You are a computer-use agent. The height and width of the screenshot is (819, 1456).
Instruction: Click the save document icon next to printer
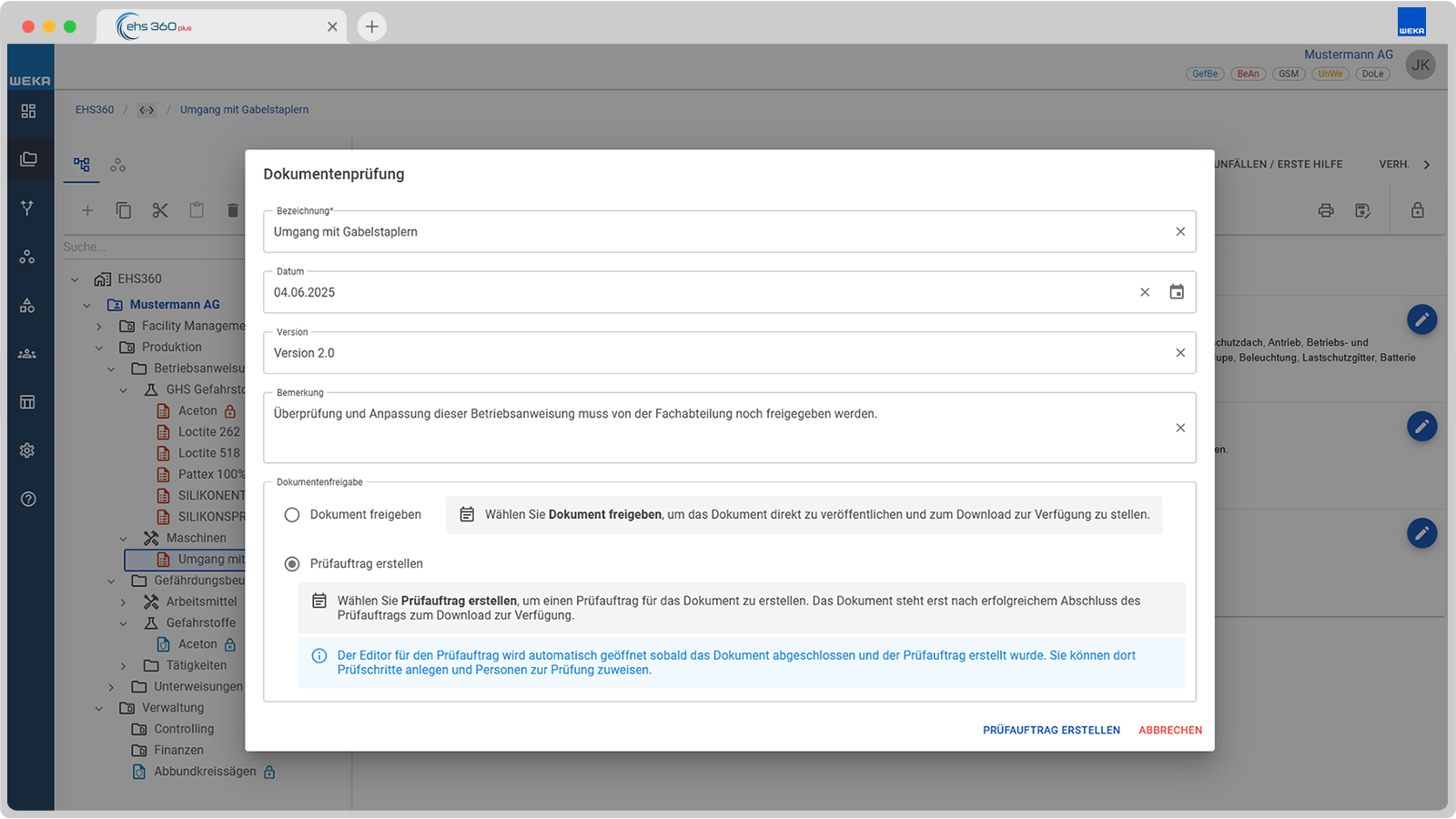click(1362, 210)
